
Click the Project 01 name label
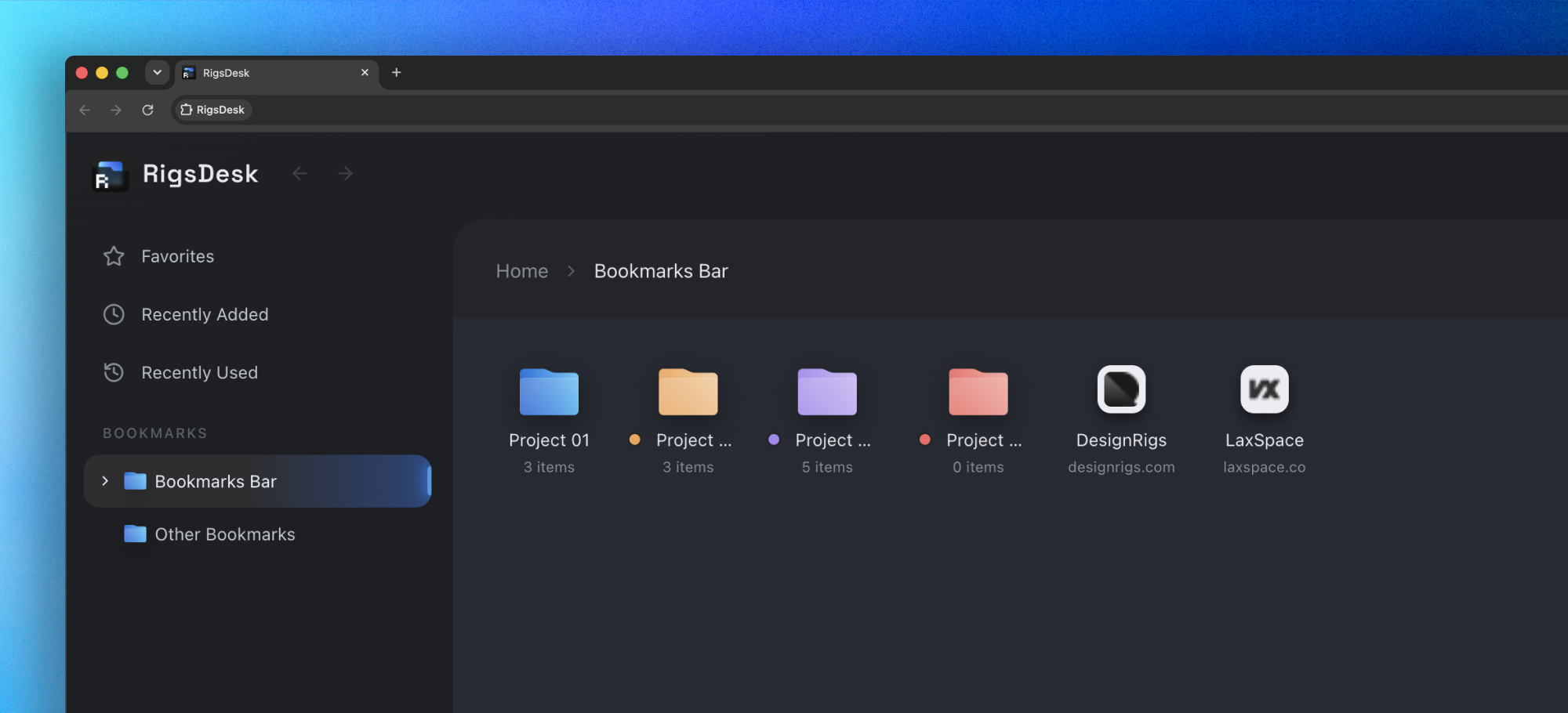(549, 440)
